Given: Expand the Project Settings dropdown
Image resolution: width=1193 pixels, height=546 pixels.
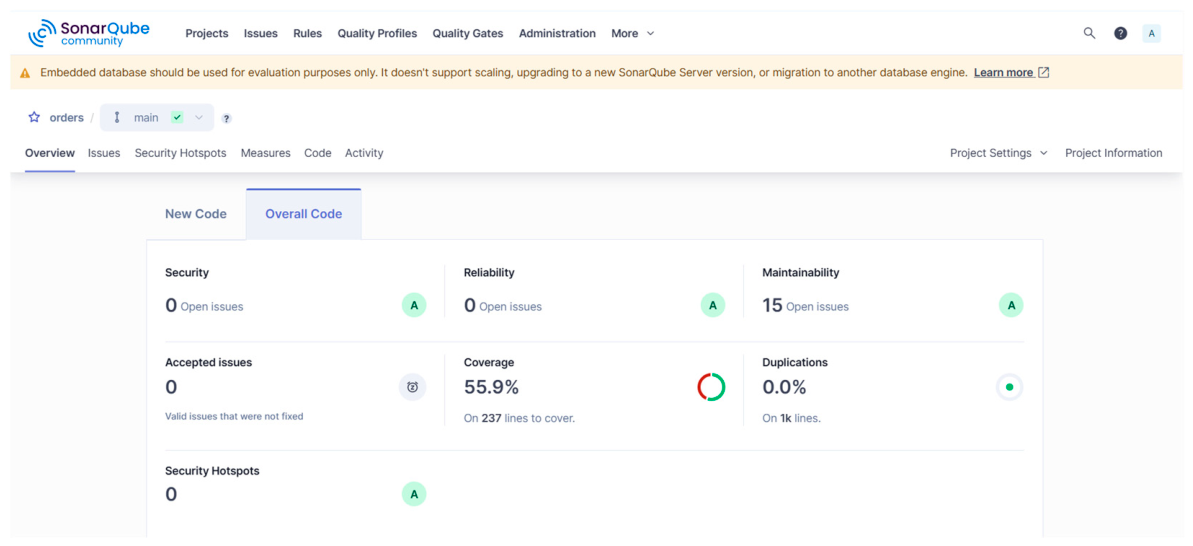Looking at the screenshot, I should (999, 153).
